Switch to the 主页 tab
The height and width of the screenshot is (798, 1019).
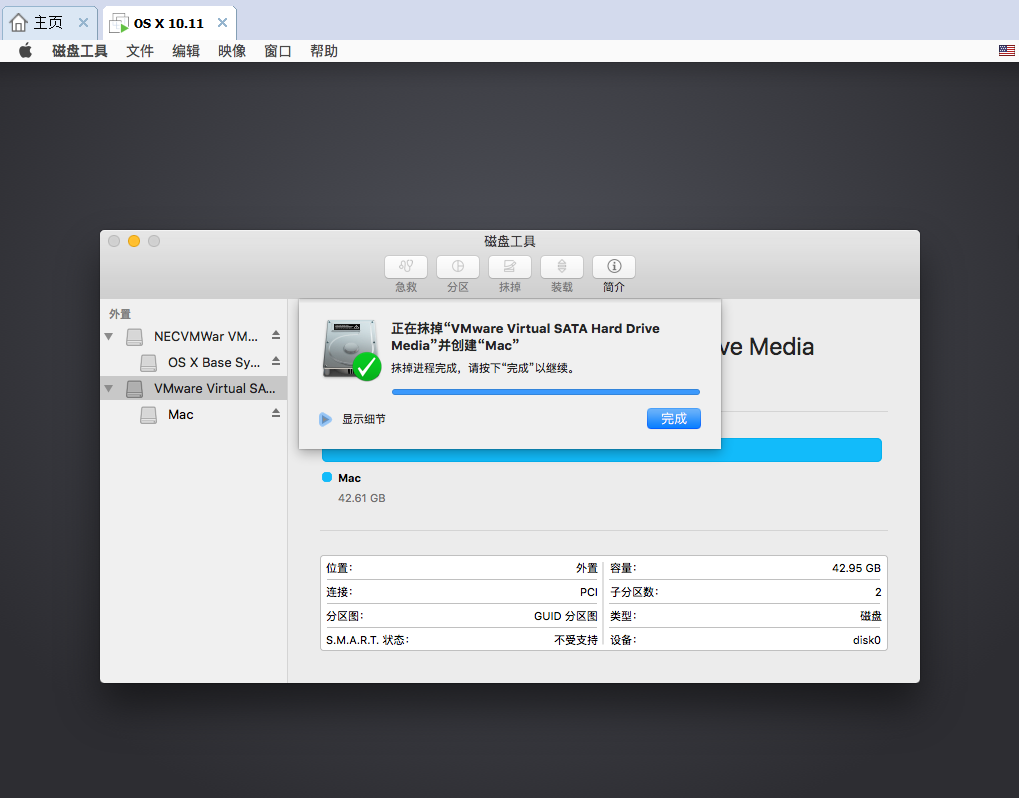50,23
